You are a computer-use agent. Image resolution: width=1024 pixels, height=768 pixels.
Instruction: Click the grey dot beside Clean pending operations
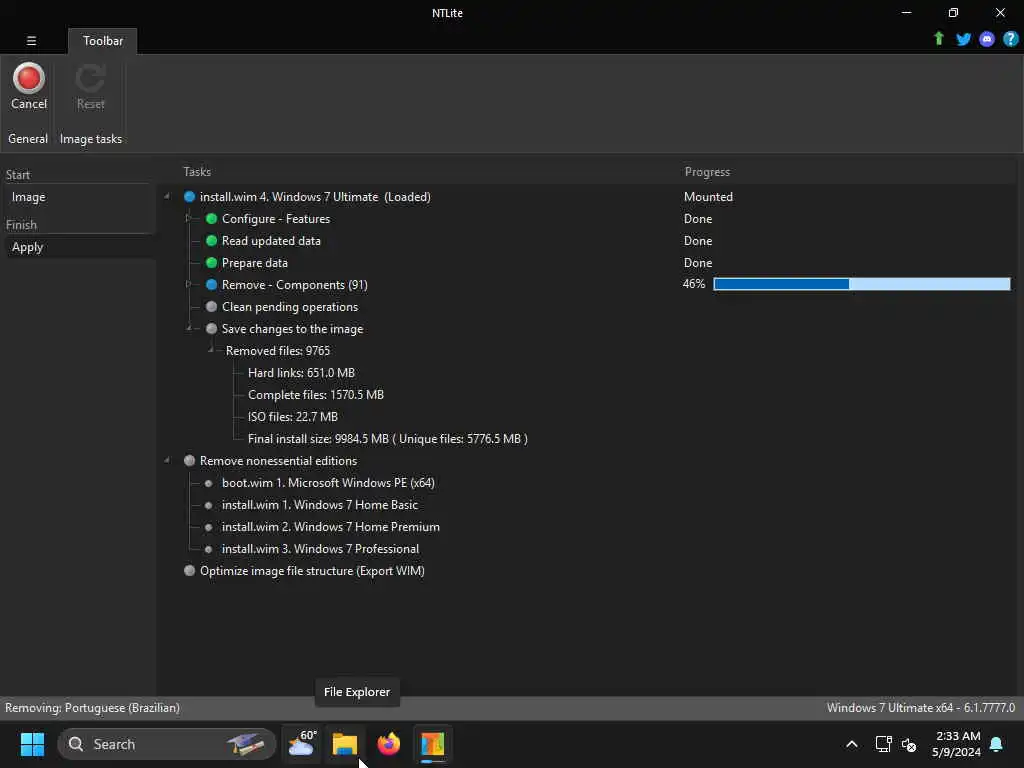coord(211,307)
